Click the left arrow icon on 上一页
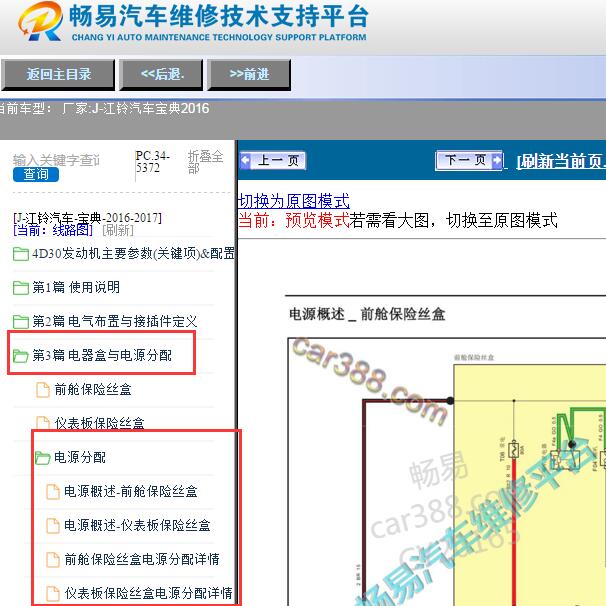This screenshot has width=606, height=606. tap(245, 160)
